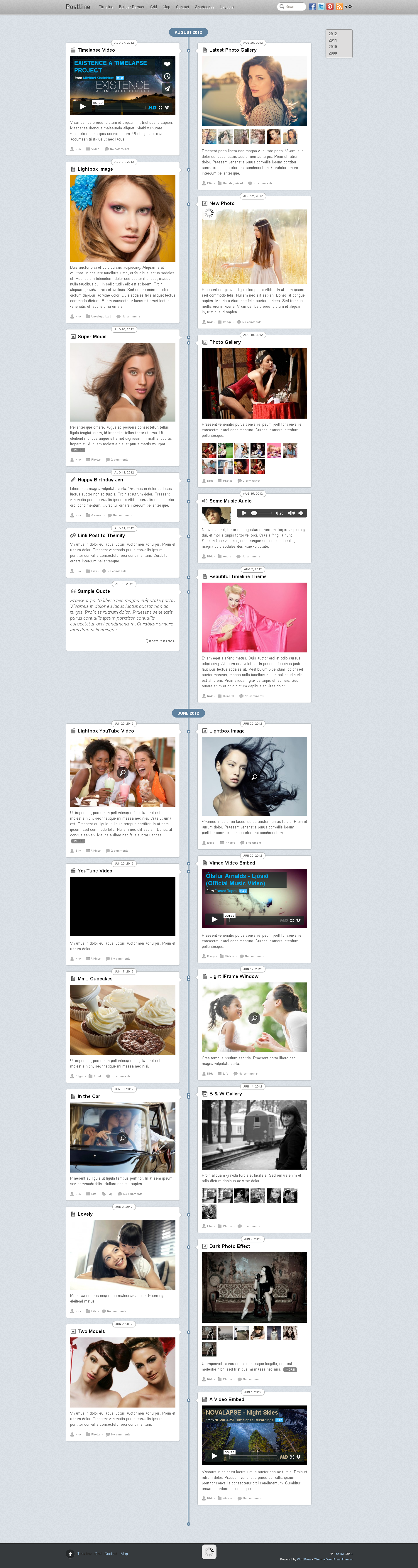The height and width of the screenshot is (1568, 418).
Task: Click the Postline site logo
Action: (x=78, y=7)
